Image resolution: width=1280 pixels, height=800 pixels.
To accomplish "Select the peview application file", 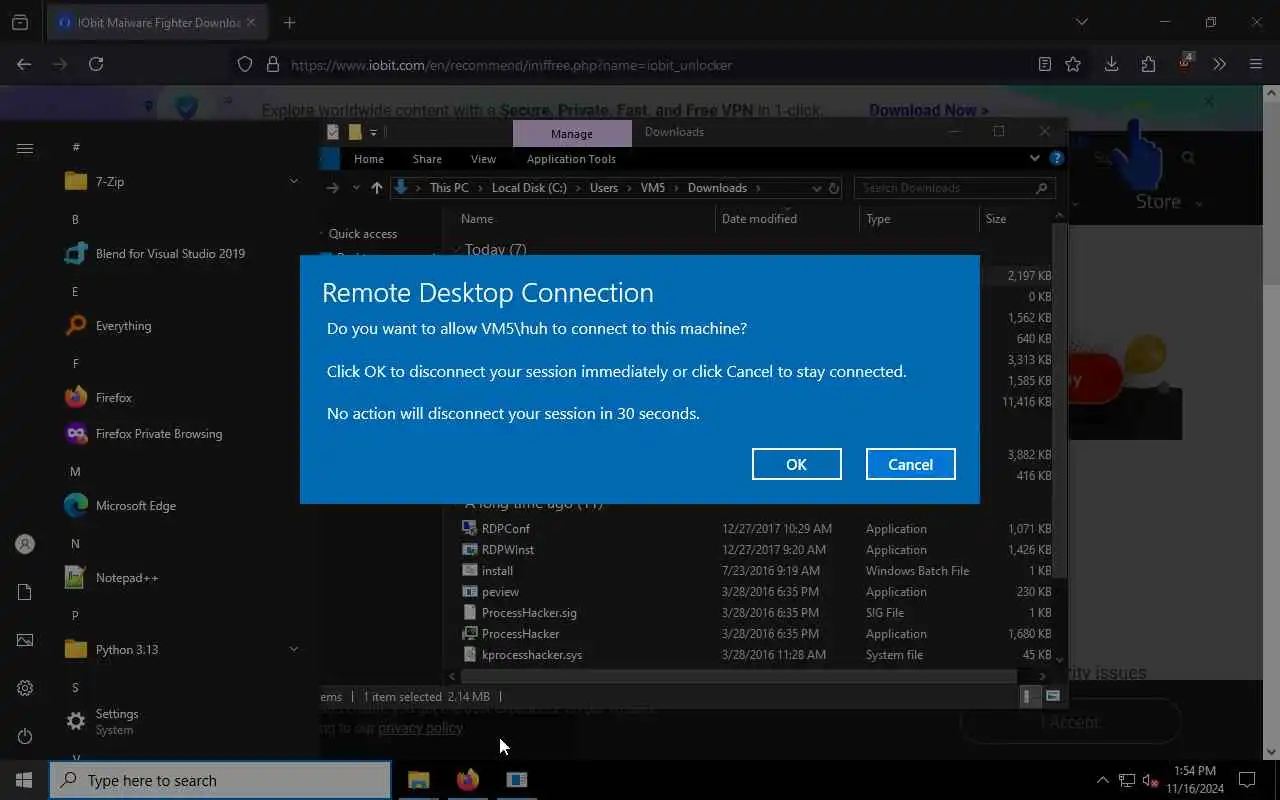I will pyautogui.click(x=500, y=591).
